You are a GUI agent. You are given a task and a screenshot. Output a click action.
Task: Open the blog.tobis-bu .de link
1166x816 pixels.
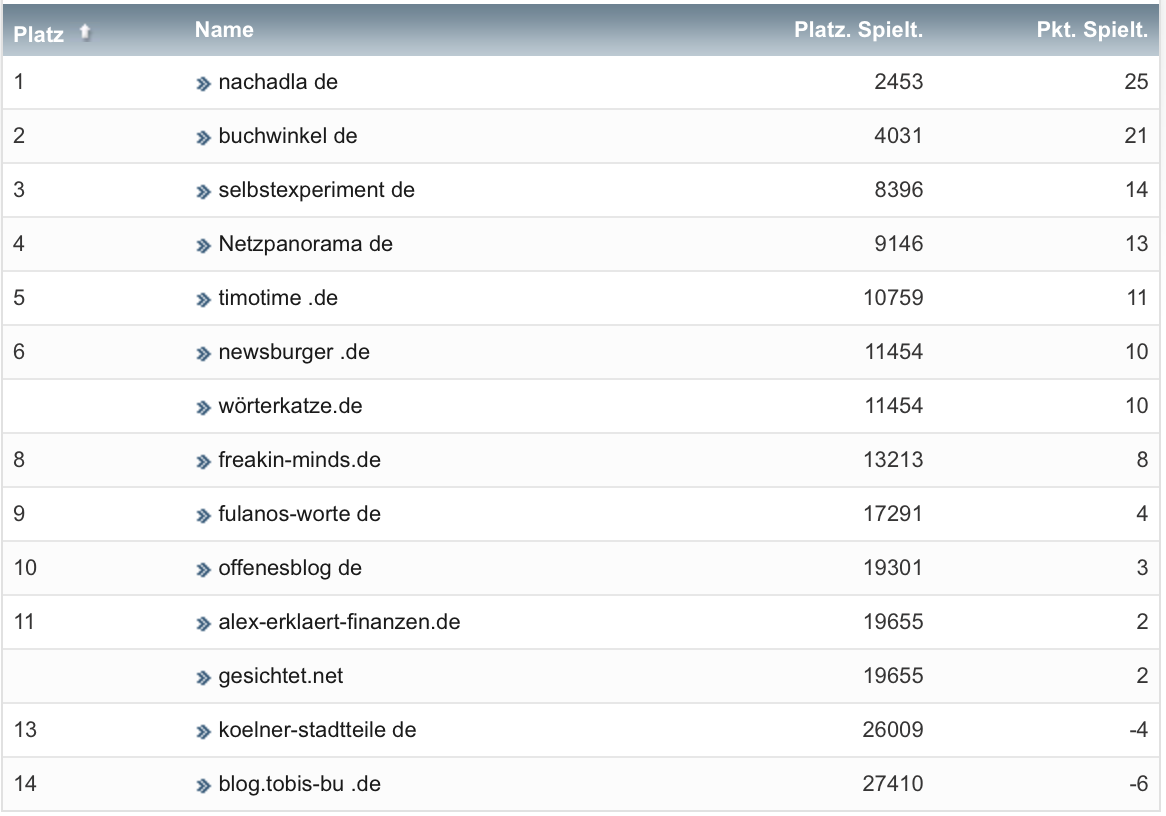coord(300,784)
